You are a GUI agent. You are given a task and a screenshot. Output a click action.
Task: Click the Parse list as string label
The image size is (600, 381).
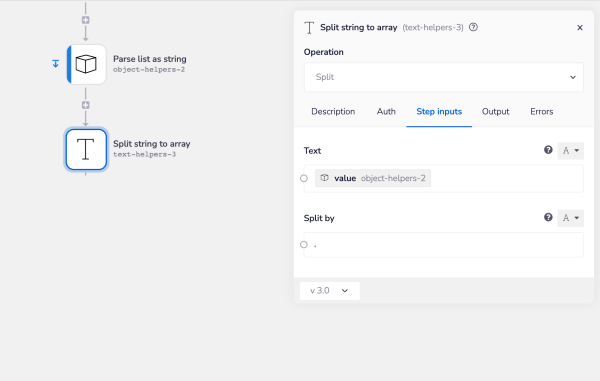tap(150, 59)
